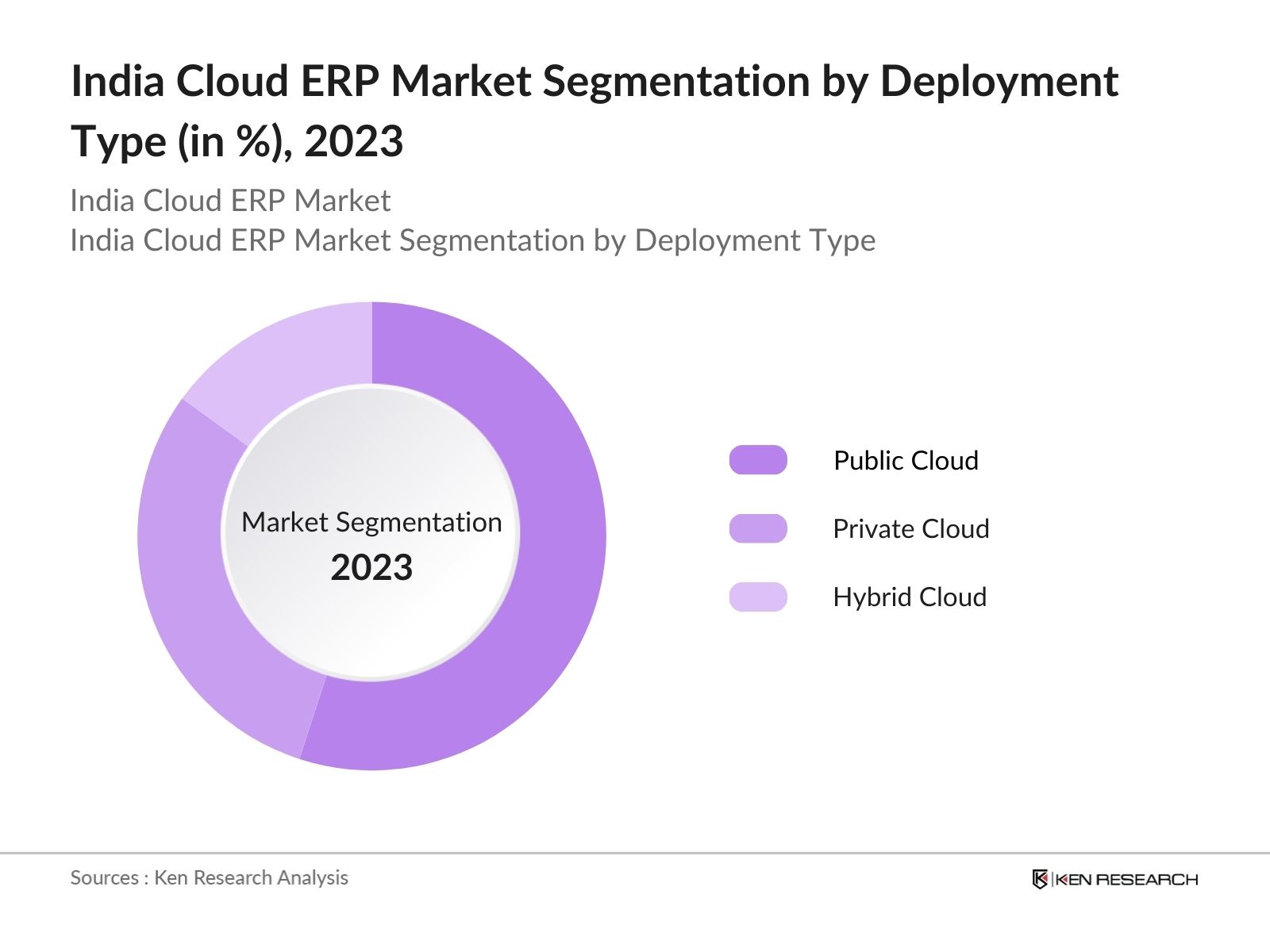Image resolution: width=1270 pixels, height=952 pixels.
Task: Click the Hybrid Cloud legend text label
Action: (908, 597)
